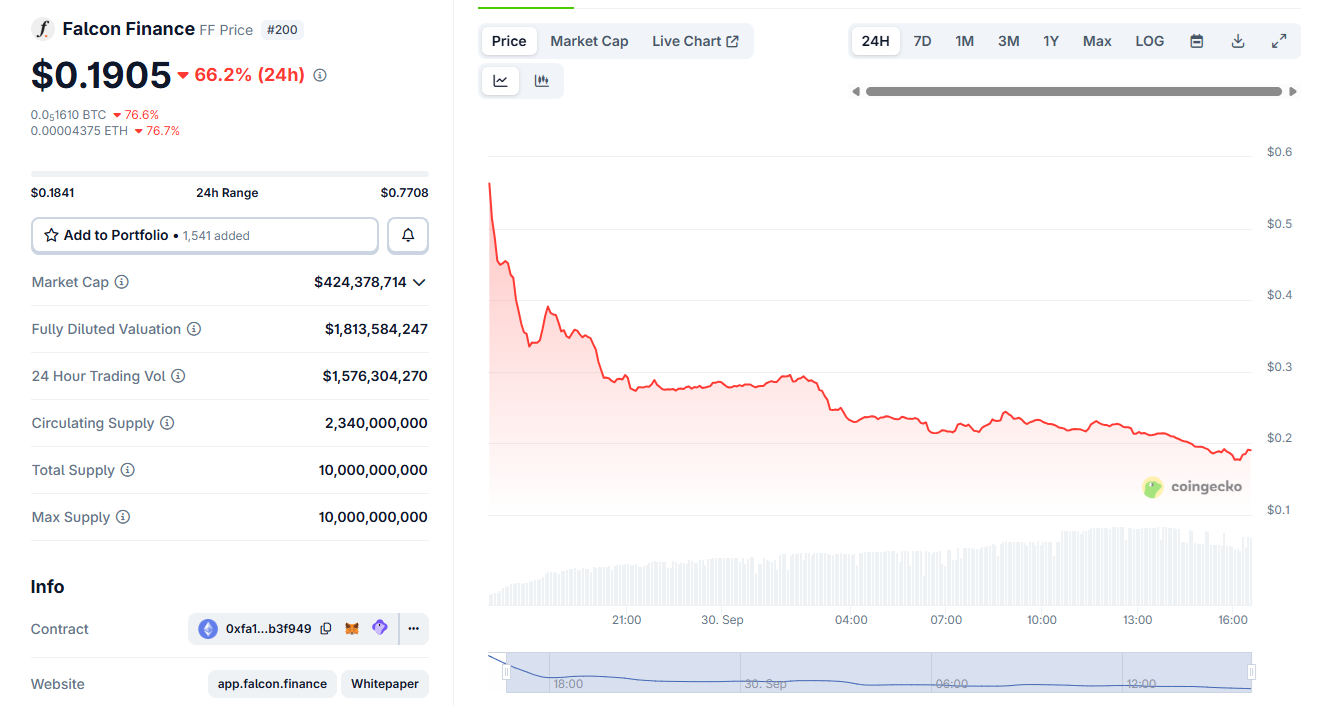Viewport: 1335px width, 706px height.
Task: Switch to candlestick chart view icon
Action: pos(542,81)
